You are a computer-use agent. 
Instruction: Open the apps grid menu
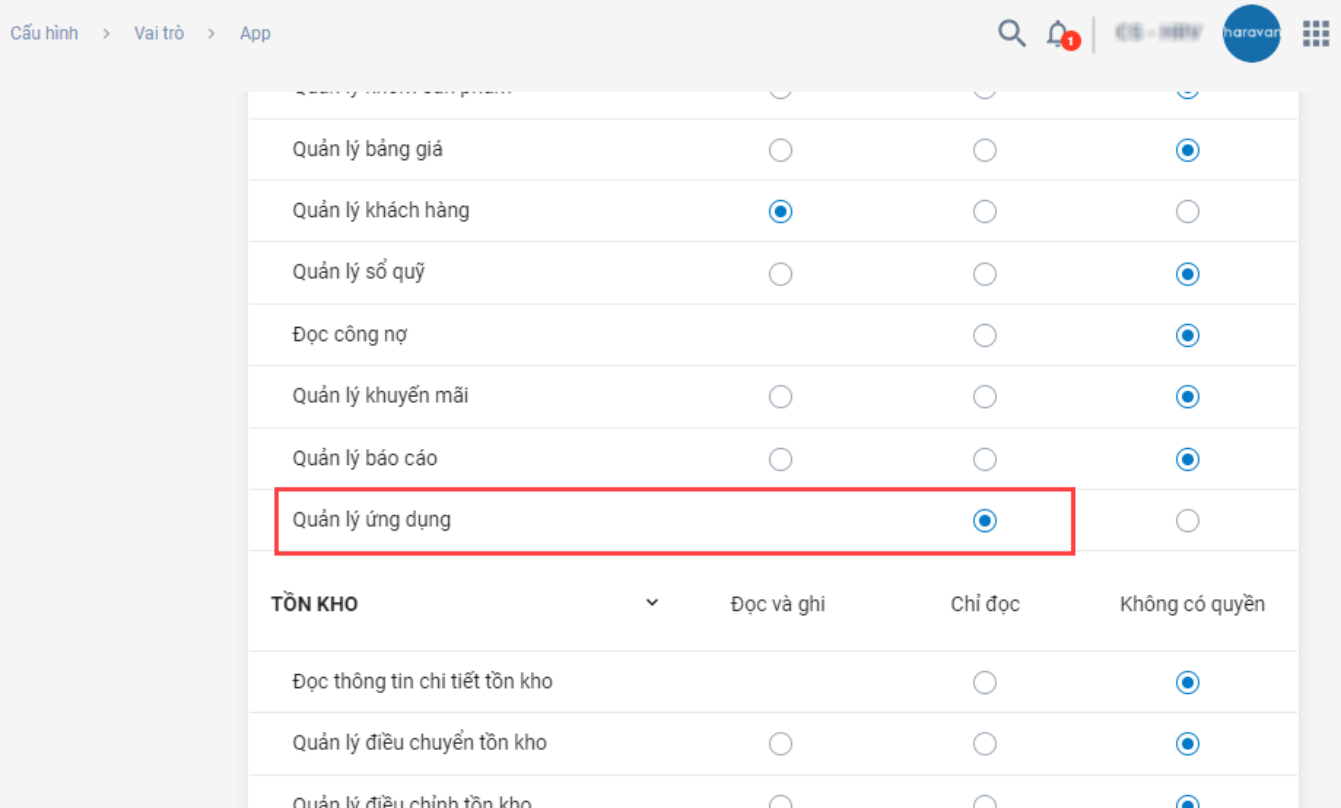coord(1315,34)
